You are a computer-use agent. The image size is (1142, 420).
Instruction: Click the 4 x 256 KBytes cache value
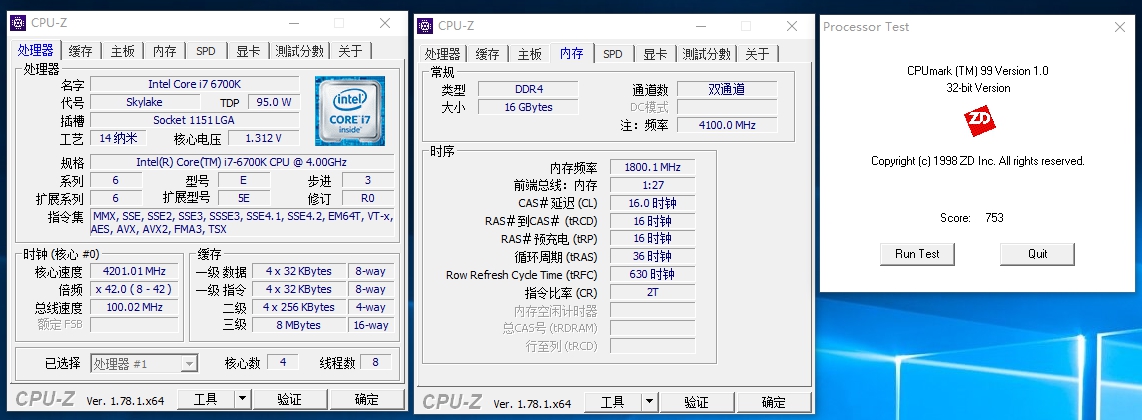(299, 307)
